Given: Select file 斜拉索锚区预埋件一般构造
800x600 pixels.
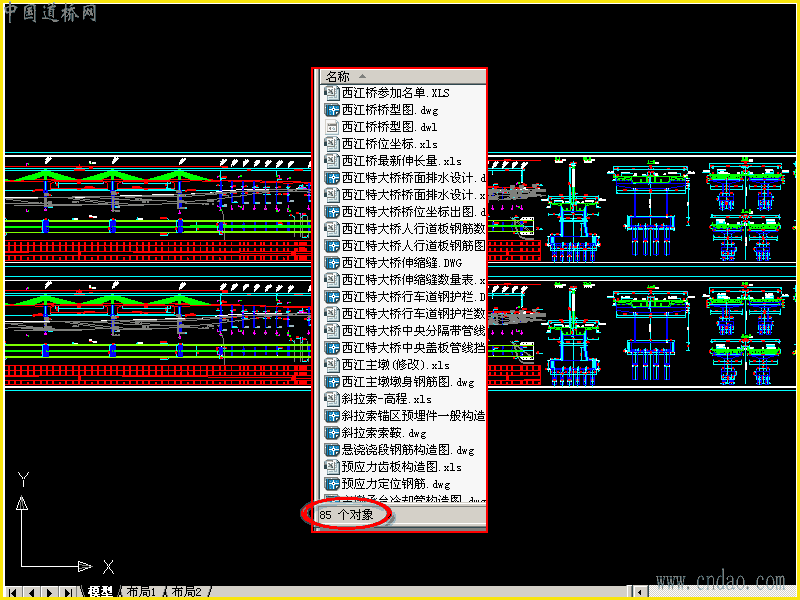Looking at the screenshot, I should (413, 416).
